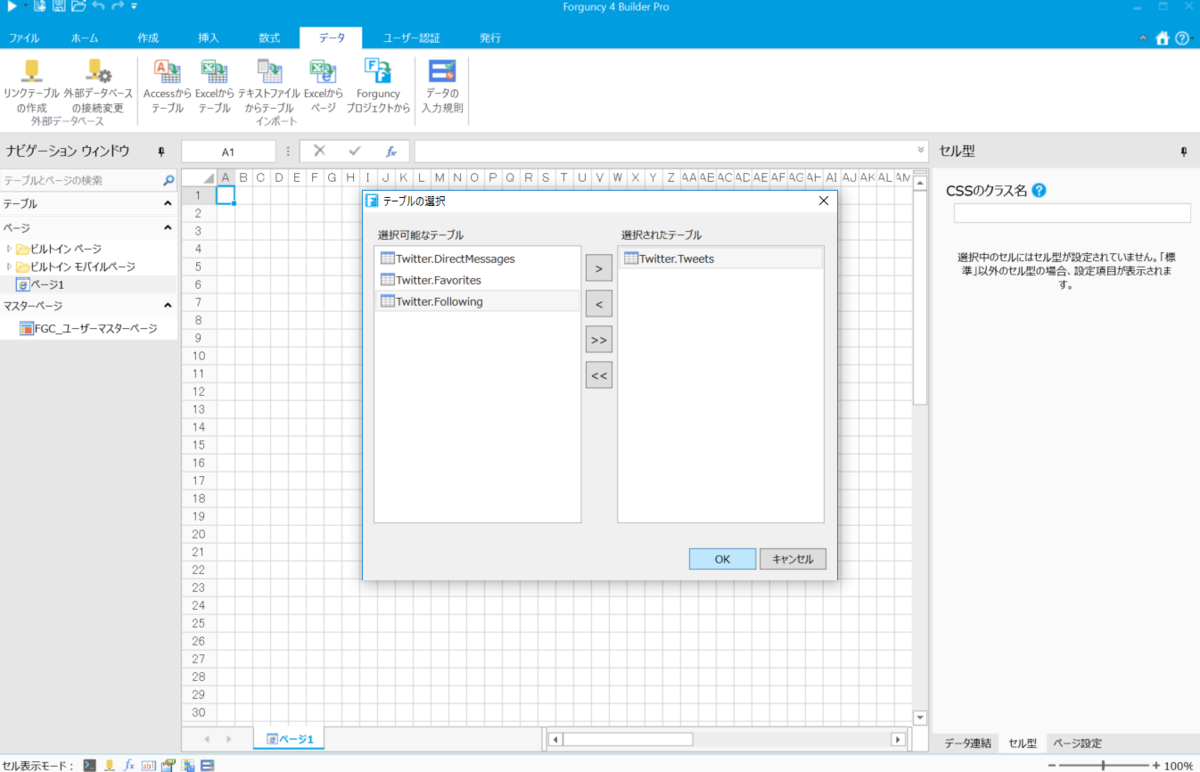Expand the ビルトイン ページ folder
1200x772 pixels.
[10, 248]
